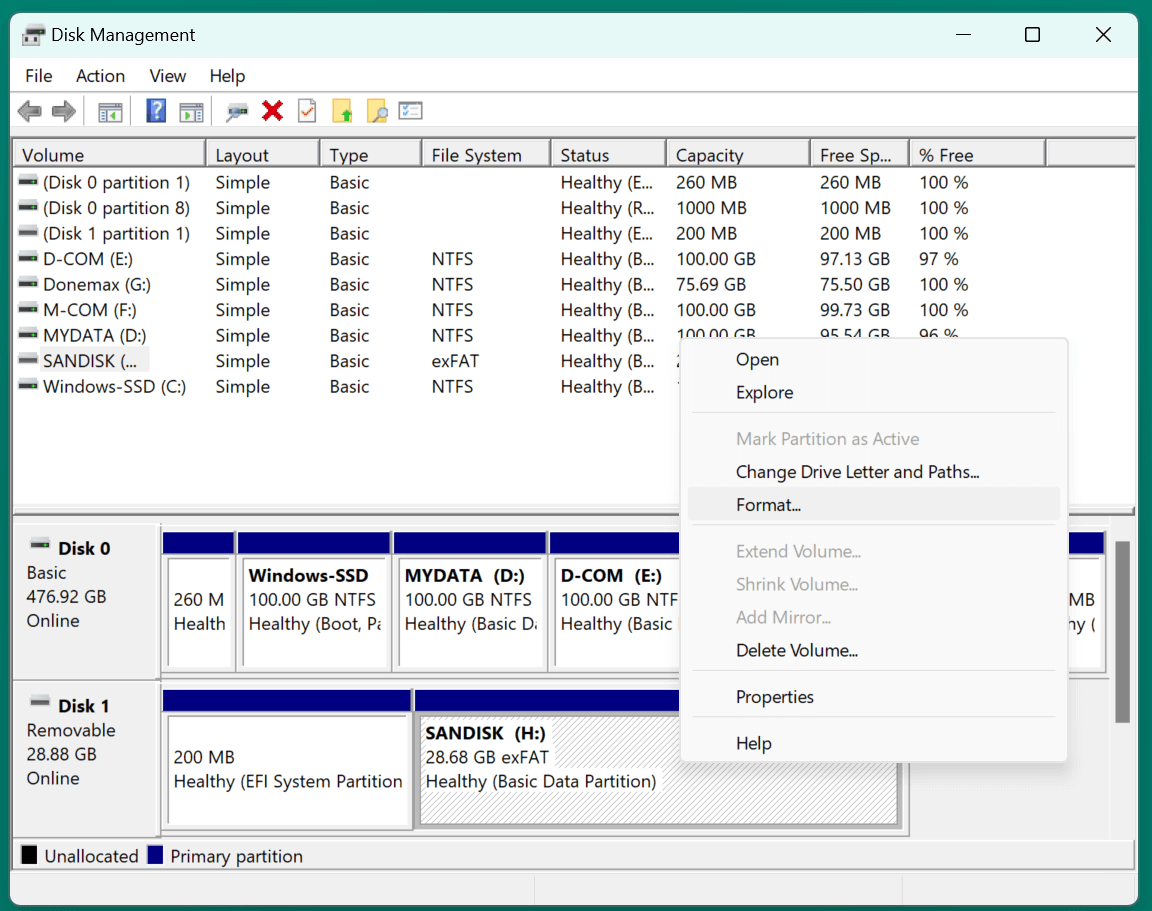Image resolution: width=1152 pixels, height=911 pixels.
Task: Select Delete Volume... in context menu
Action: point(796,651)
